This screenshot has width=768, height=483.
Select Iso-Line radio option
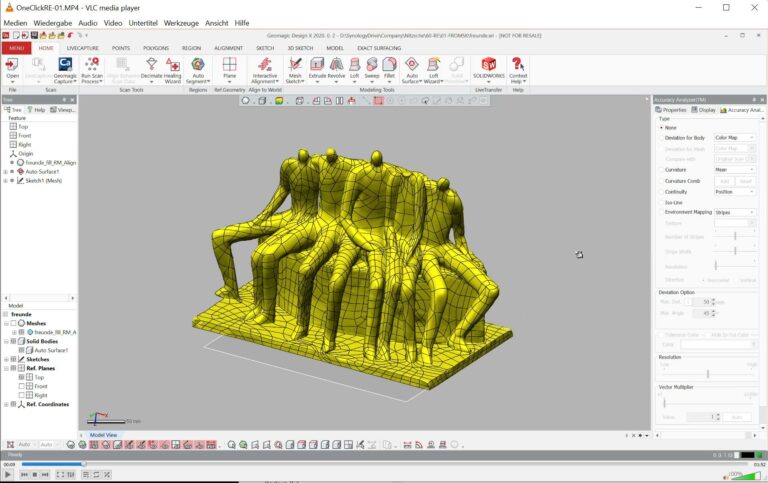[661, 202]
